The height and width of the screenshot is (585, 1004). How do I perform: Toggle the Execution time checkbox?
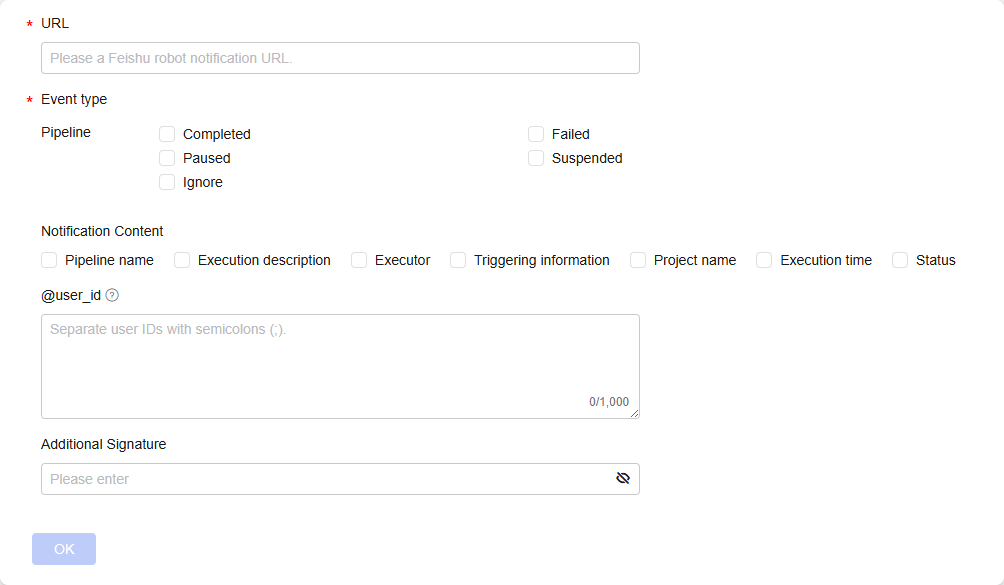(x=764, y=260)
